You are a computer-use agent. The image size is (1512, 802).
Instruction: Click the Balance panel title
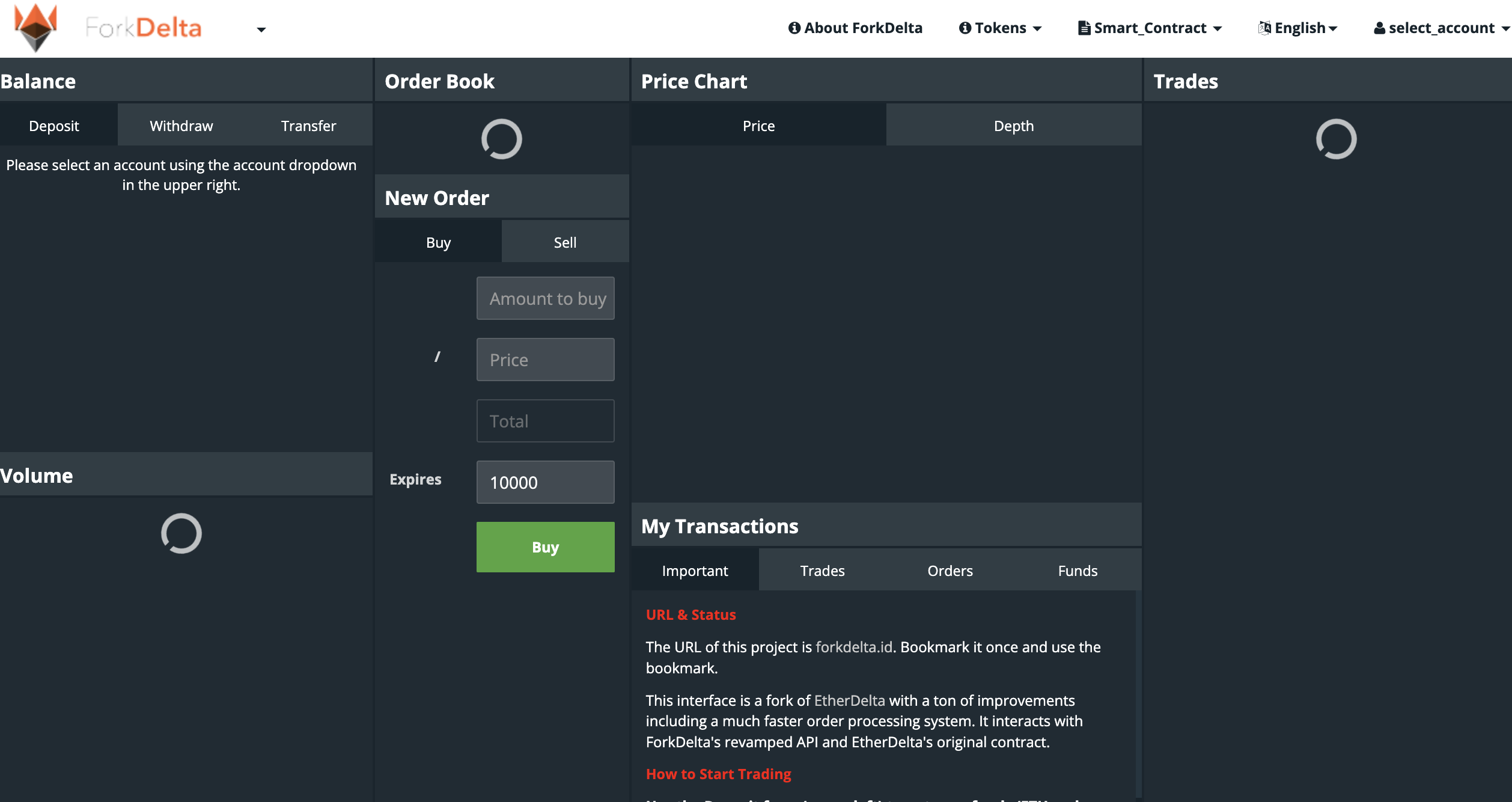click(x=38, y=81)
